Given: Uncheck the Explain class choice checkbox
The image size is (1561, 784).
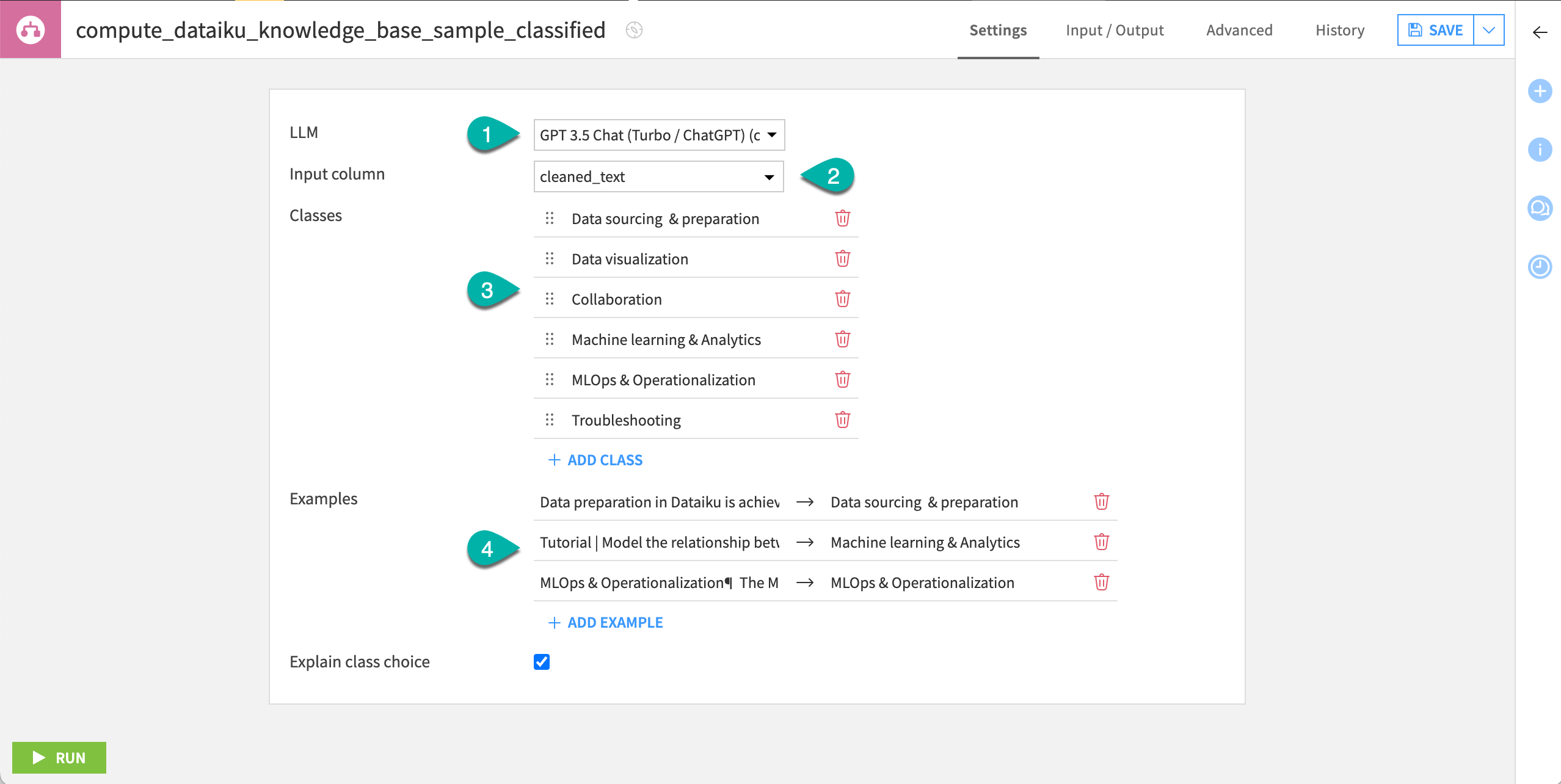Looking at the screenshot, I should 541,661.
